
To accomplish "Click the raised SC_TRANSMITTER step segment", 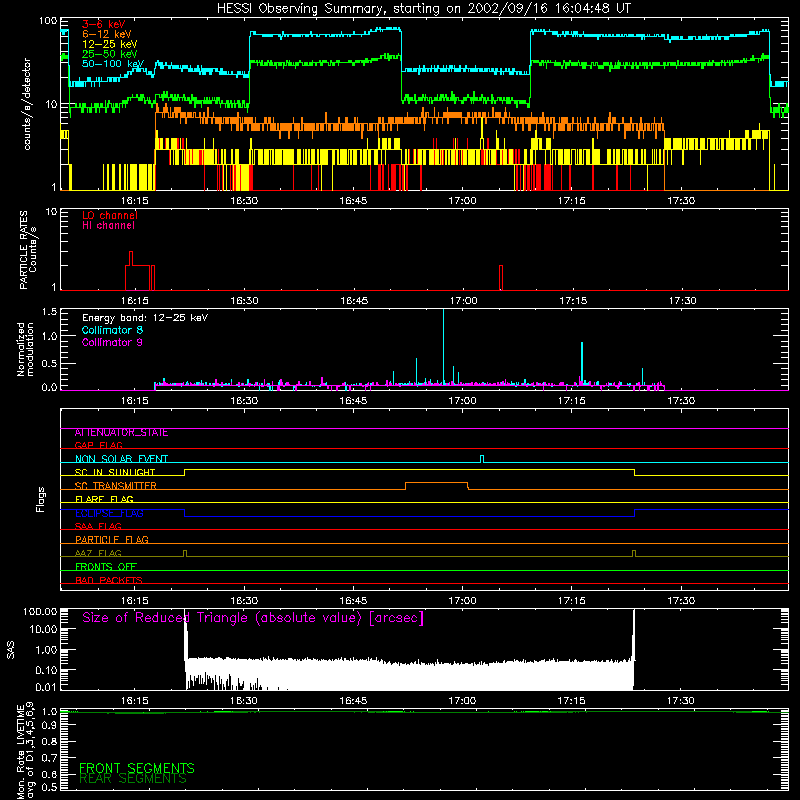I will tap(437, 483).
